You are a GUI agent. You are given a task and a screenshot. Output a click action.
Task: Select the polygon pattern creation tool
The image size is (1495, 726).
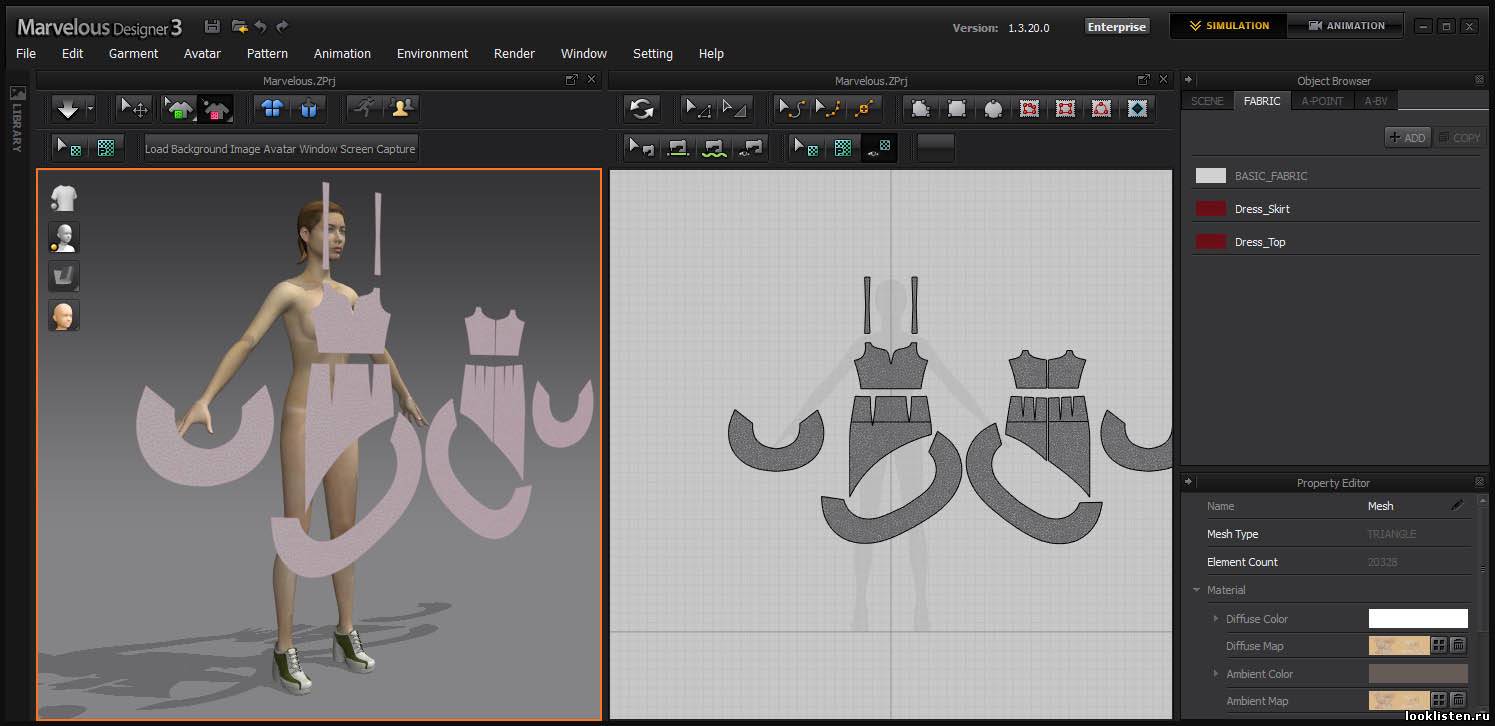pyautogui.click(x=921, y=109)
